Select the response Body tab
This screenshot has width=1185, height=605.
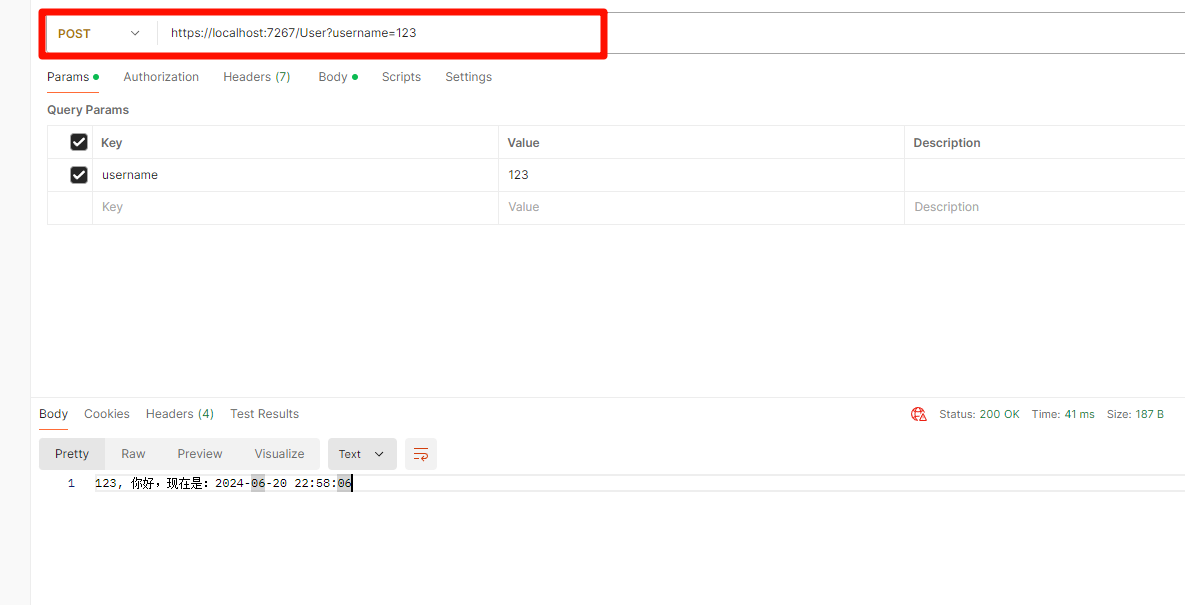[54, 414]
